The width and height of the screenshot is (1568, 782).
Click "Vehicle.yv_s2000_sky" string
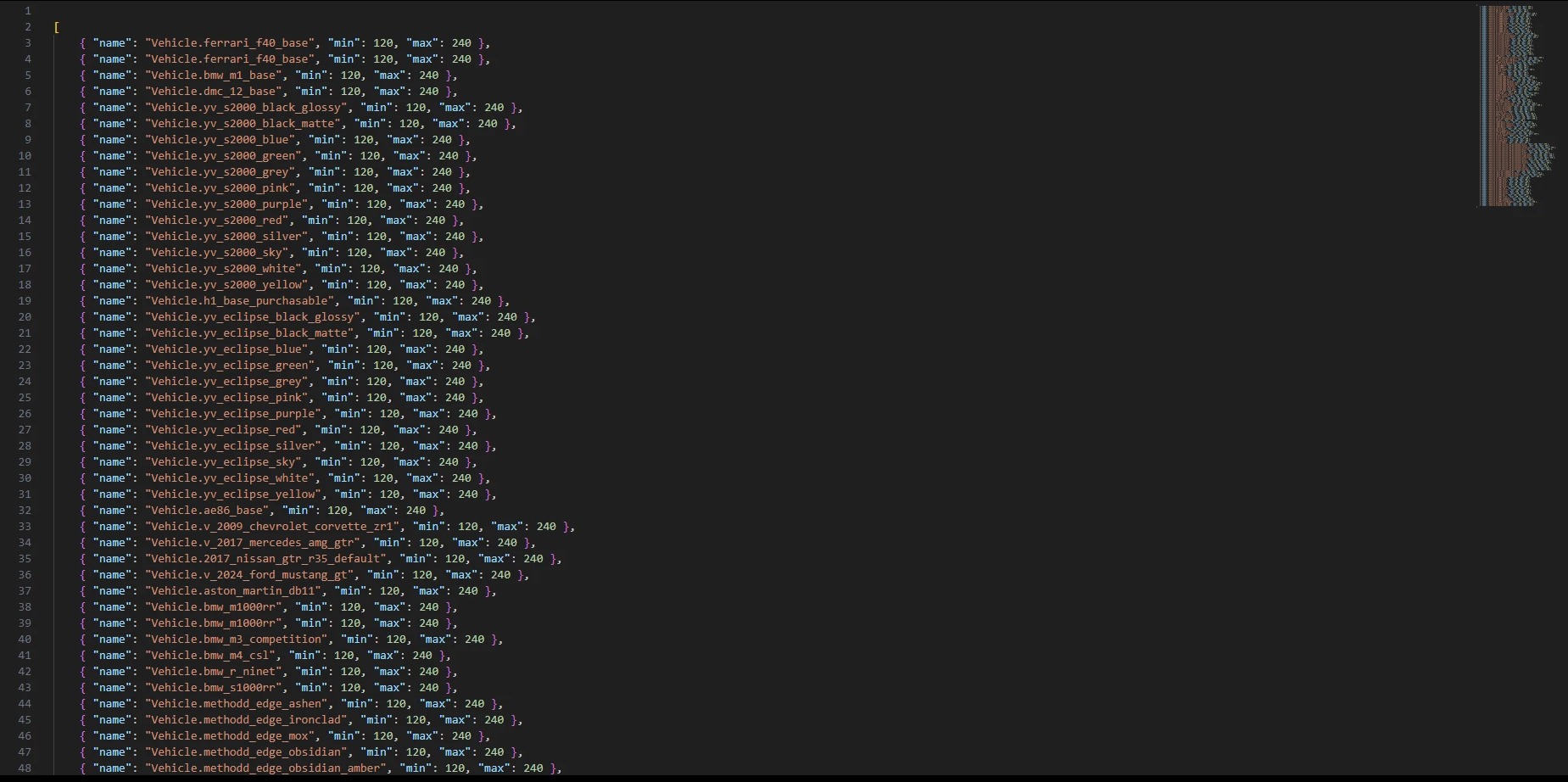click(217, 253)
